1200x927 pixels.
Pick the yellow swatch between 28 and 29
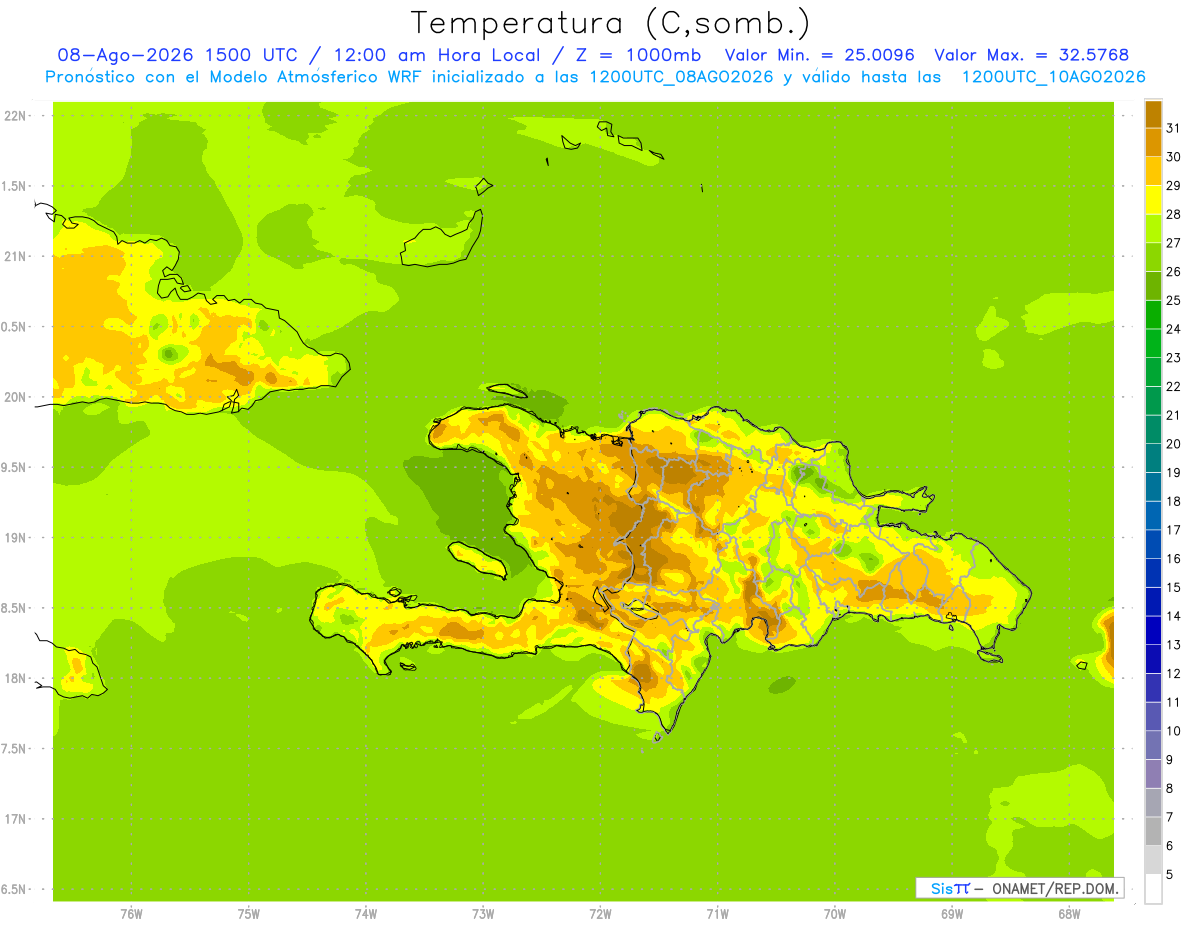1153,200
